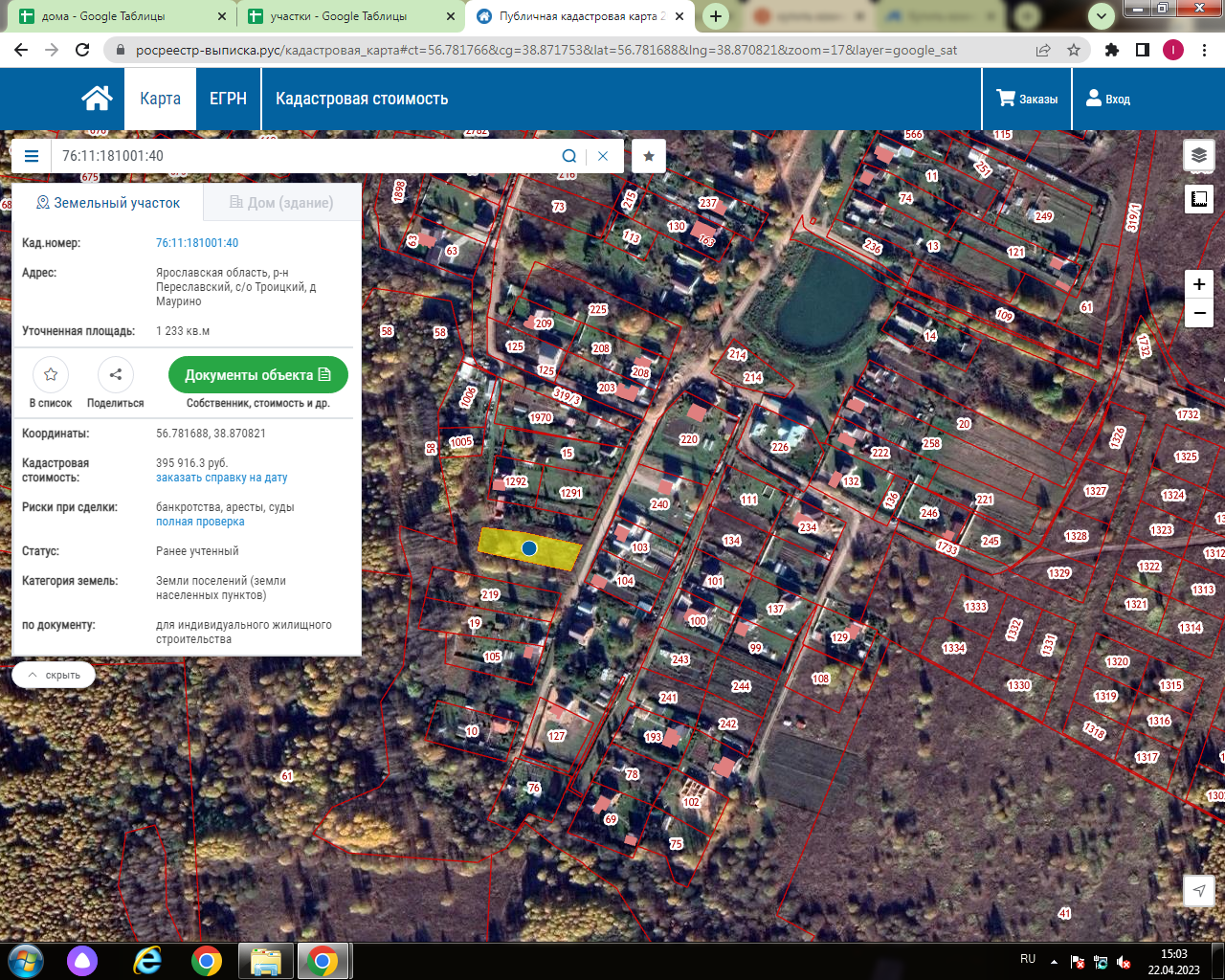Zoom out on the map
The image size is (1225, 980).
point(1199,313)
